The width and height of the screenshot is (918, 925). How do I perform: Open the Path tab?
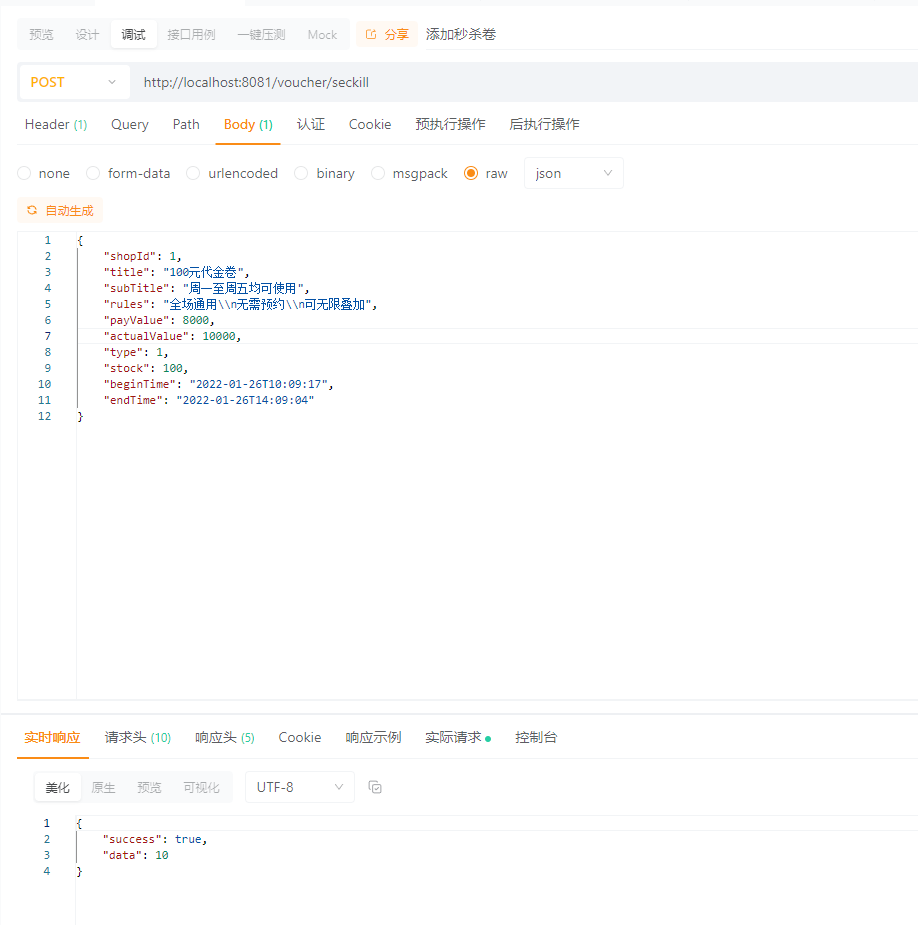click(x=186, y=124)
